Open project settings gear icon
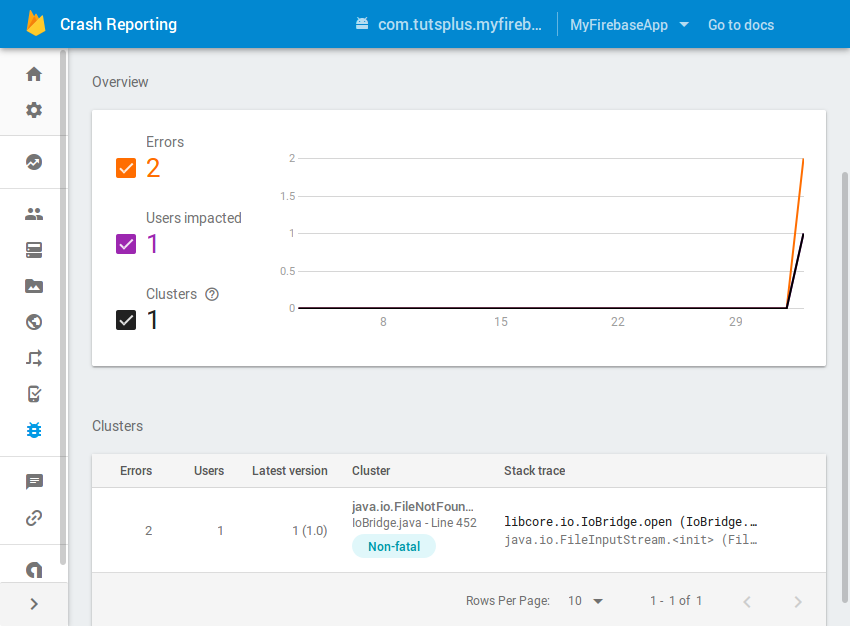 (34, 110)
